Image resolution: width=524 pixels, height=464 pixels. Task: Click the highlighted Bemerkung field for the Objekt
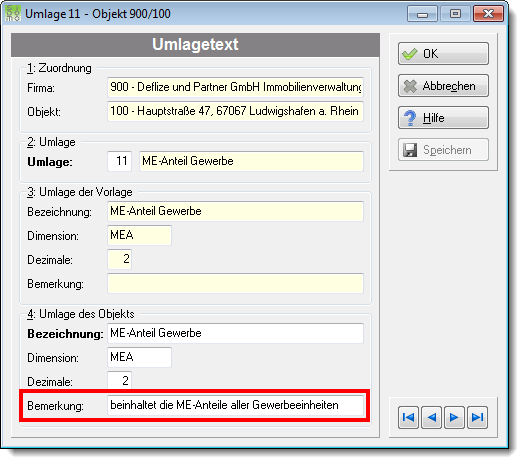[235, 405]
